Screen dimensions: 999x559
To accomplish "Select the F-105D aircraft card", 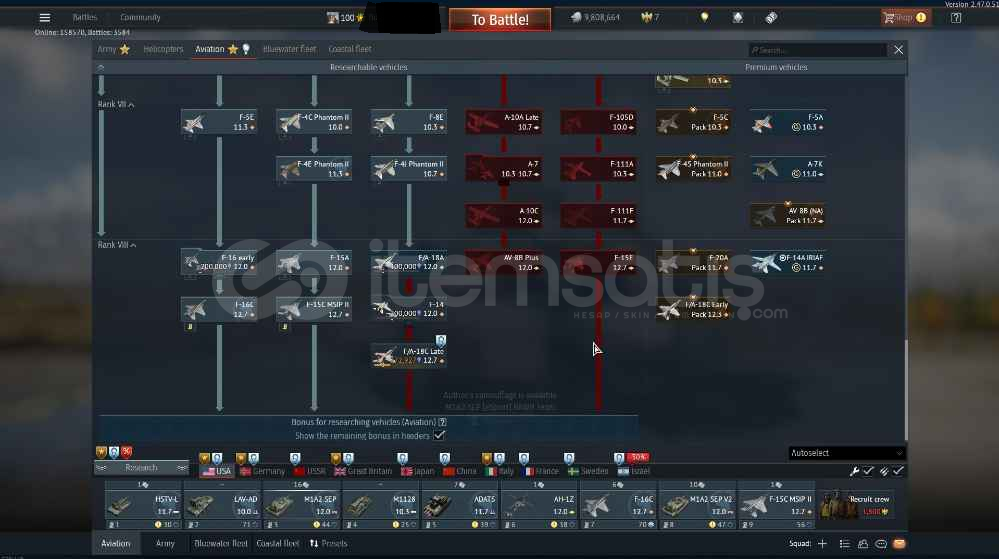I will pyautogui.click(x=598, y=122).
